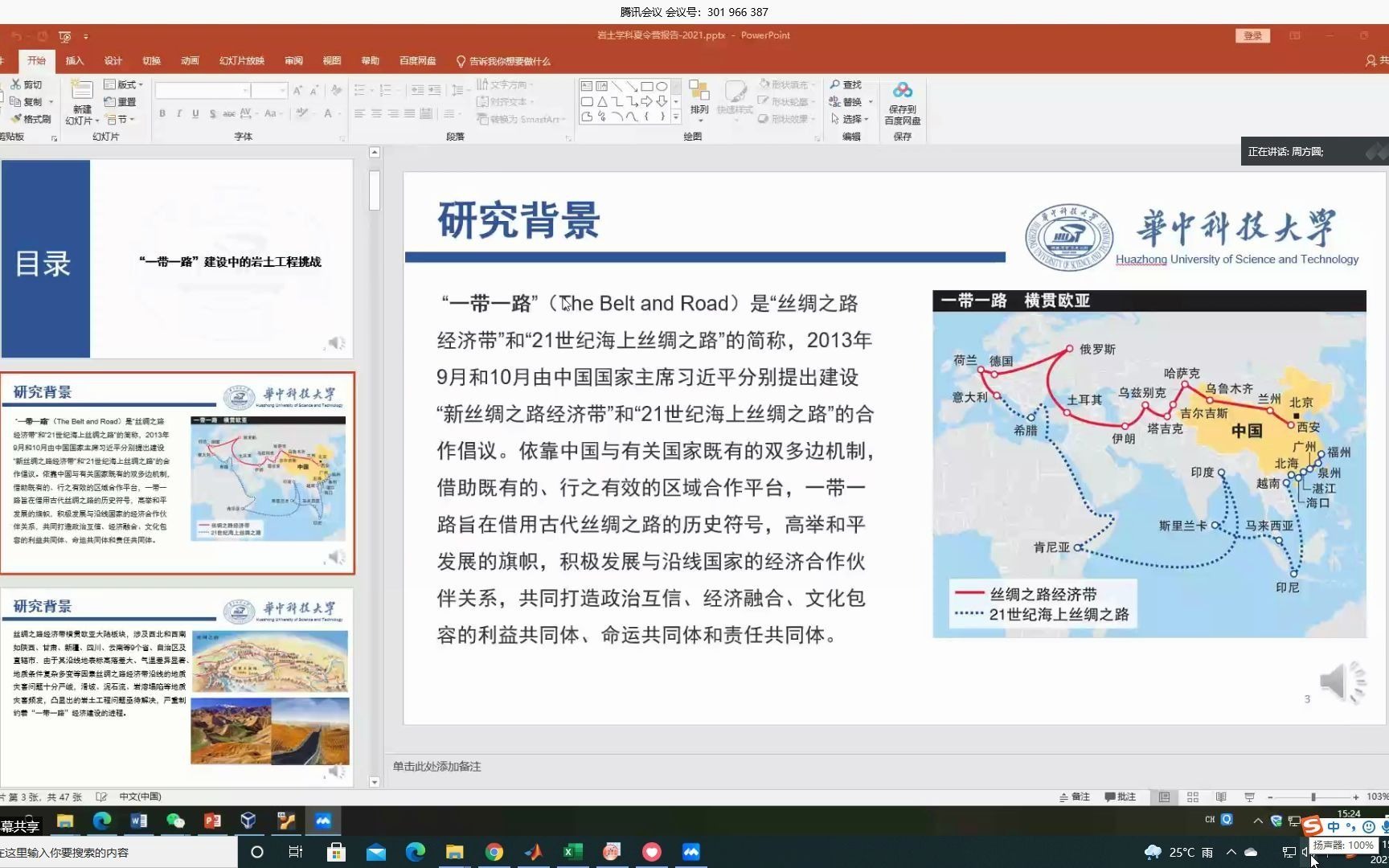Decrease font size with the small A icon
The image size is (1389, 868).
[314, 91]
